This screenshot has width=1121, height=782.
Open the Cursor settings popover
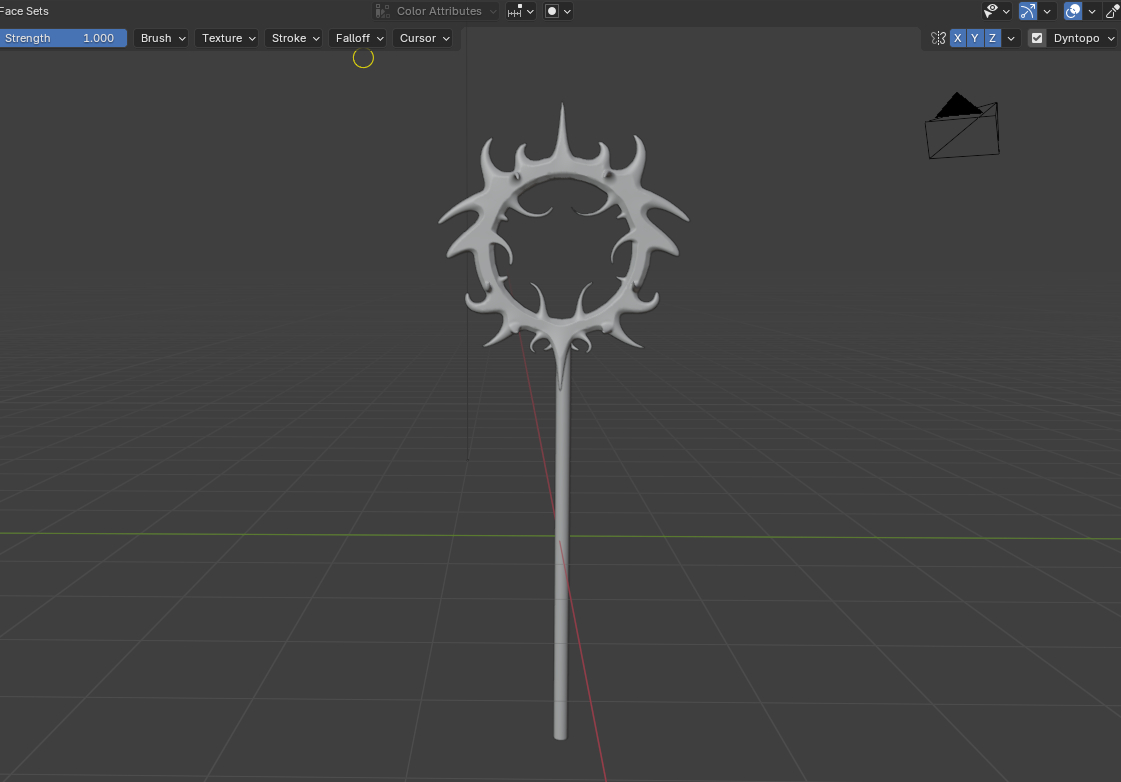pyautogui.click(x=424, y=38)
